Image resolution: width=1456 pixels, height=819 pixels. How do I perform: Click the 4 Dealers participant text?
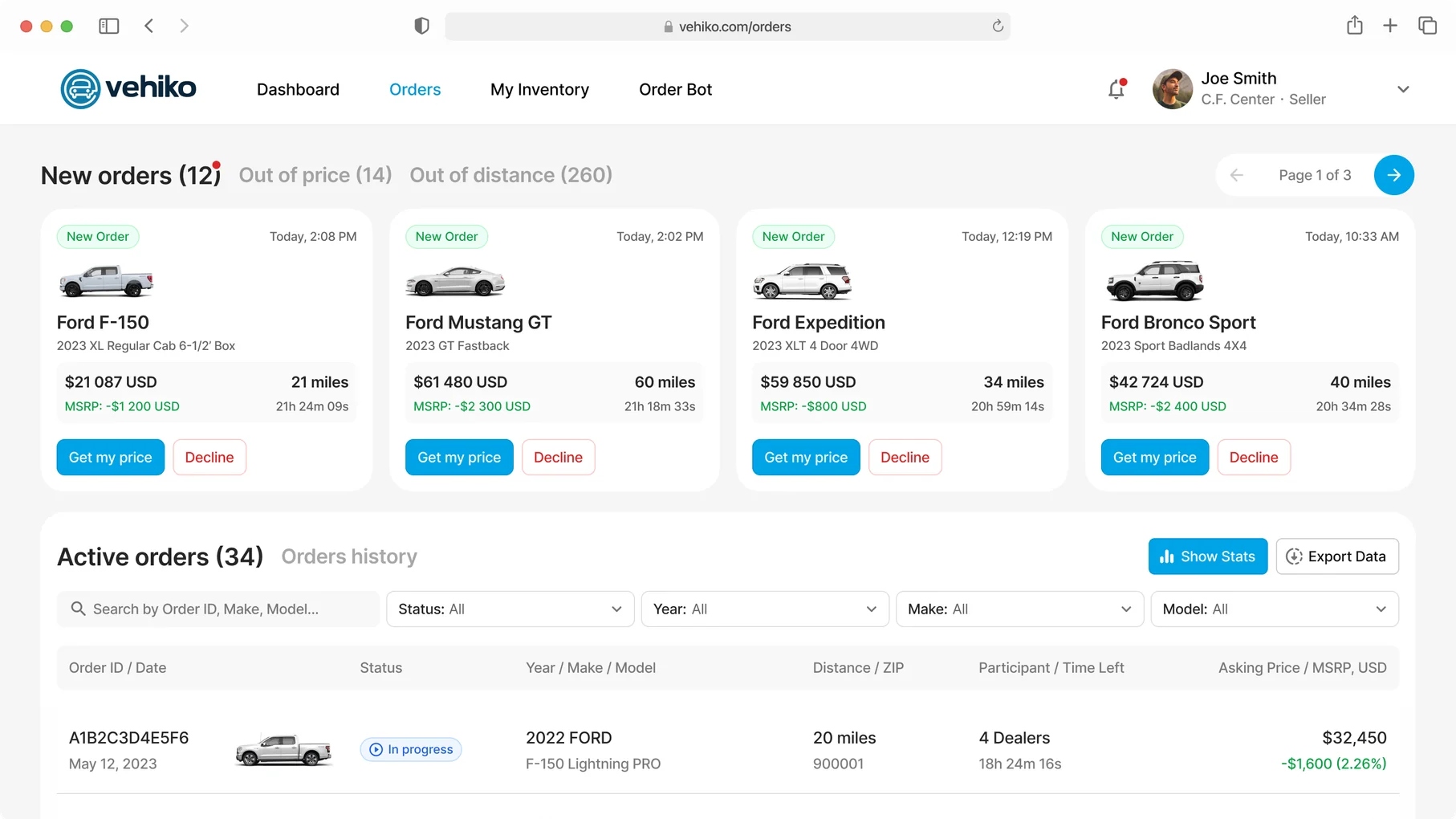click(1015, 738)
